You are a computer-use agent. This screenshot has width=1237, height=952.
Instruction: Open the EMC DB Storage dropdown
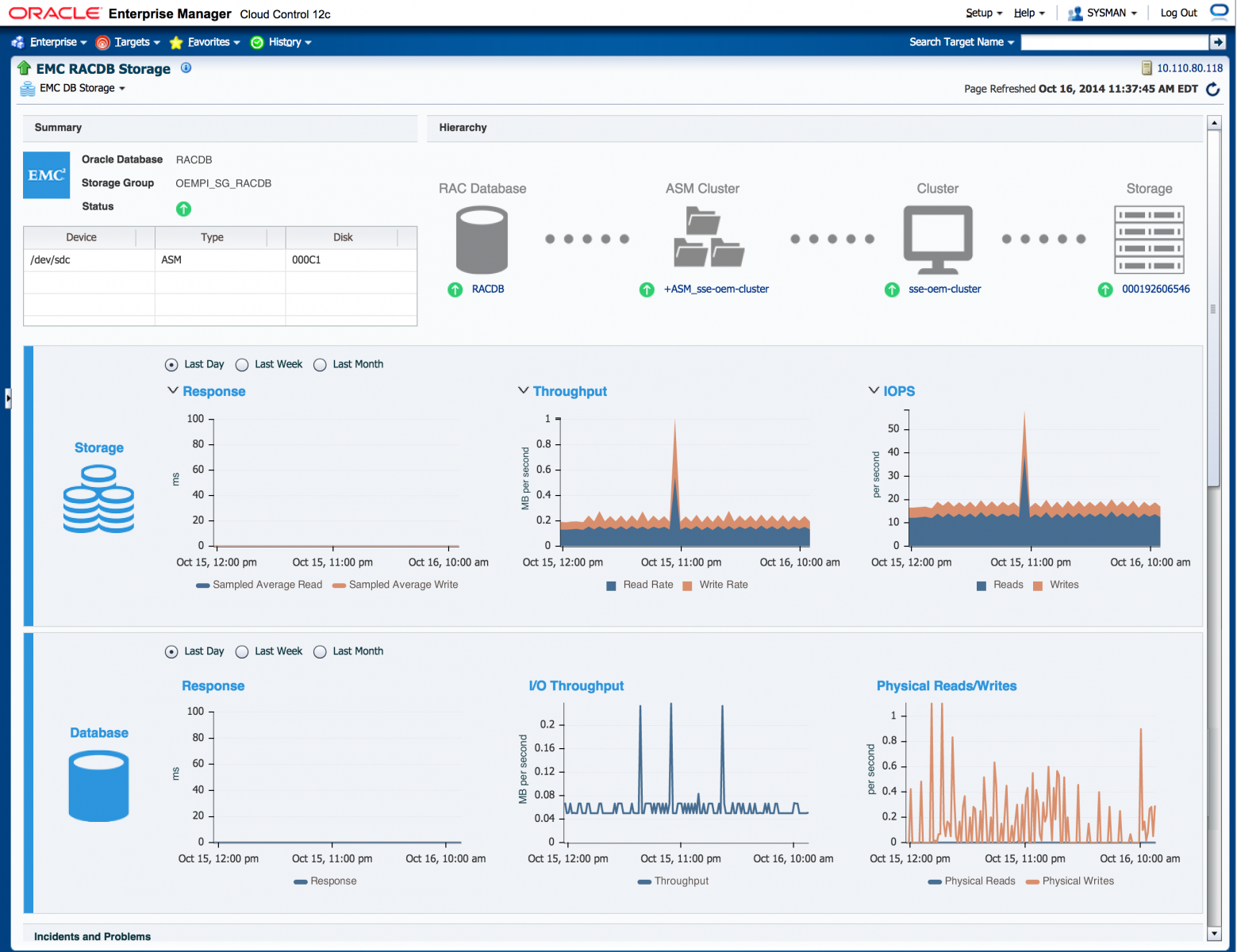click(x=83, y=88)
